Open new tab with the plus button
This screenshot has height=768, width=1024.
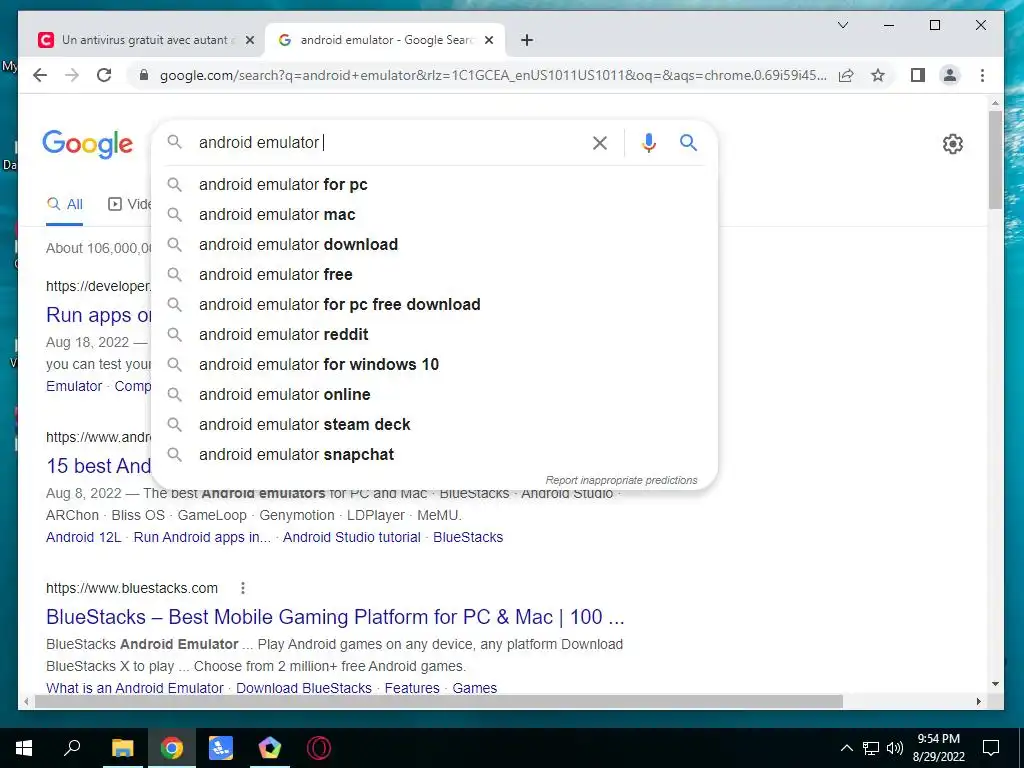point(527,40)
